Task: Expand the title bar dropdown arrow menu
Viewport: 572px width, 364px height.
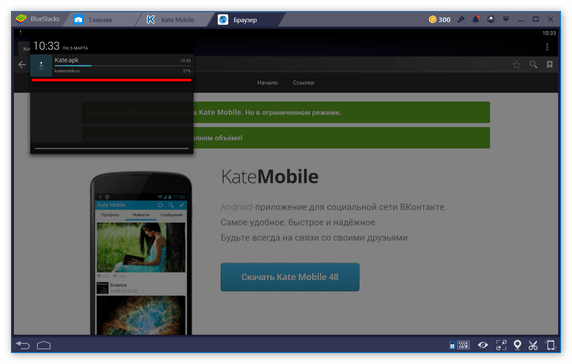Action: [x=506, y=19]
